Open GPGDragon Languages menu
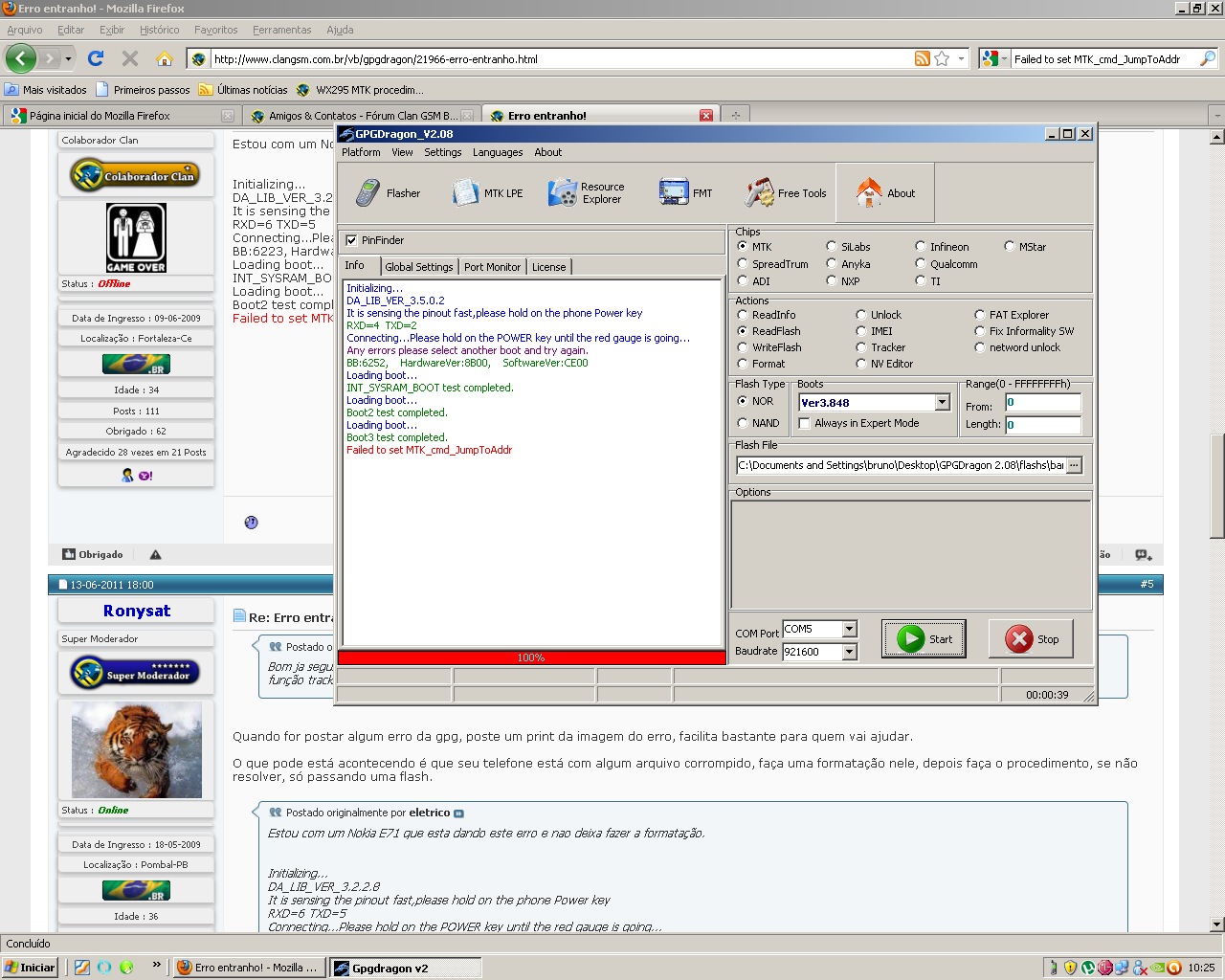 [x=498, y=152]
